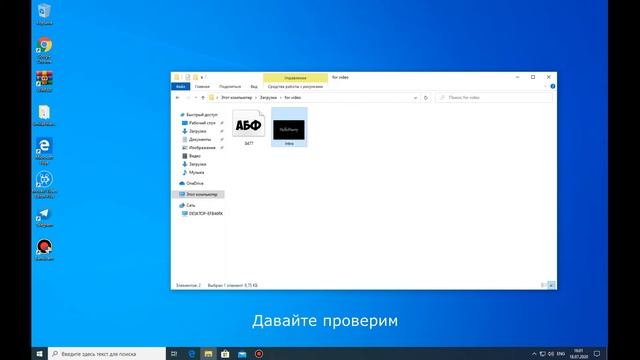Open Музыка in navigation pane
Viewport: 640px width, 360px height.
196,172
